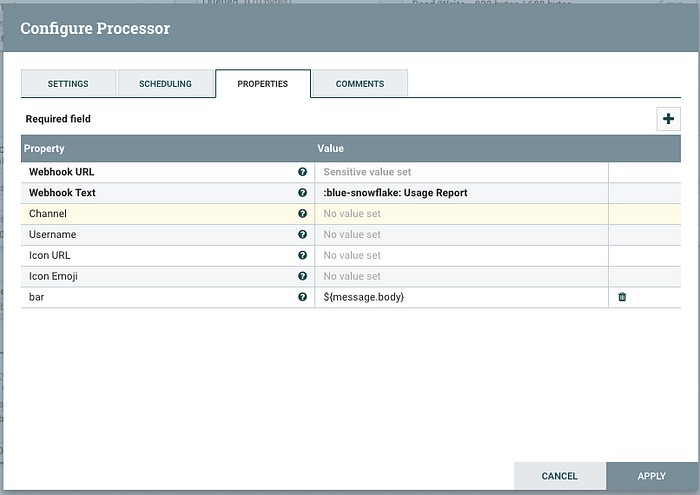Show help for Webhook Text property
This screenshot has height=495, width=700.
point(302,192)
